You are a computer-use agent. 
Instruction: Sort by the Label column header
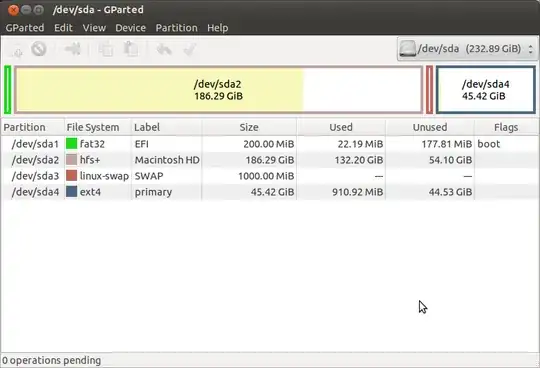coord(166,127)
